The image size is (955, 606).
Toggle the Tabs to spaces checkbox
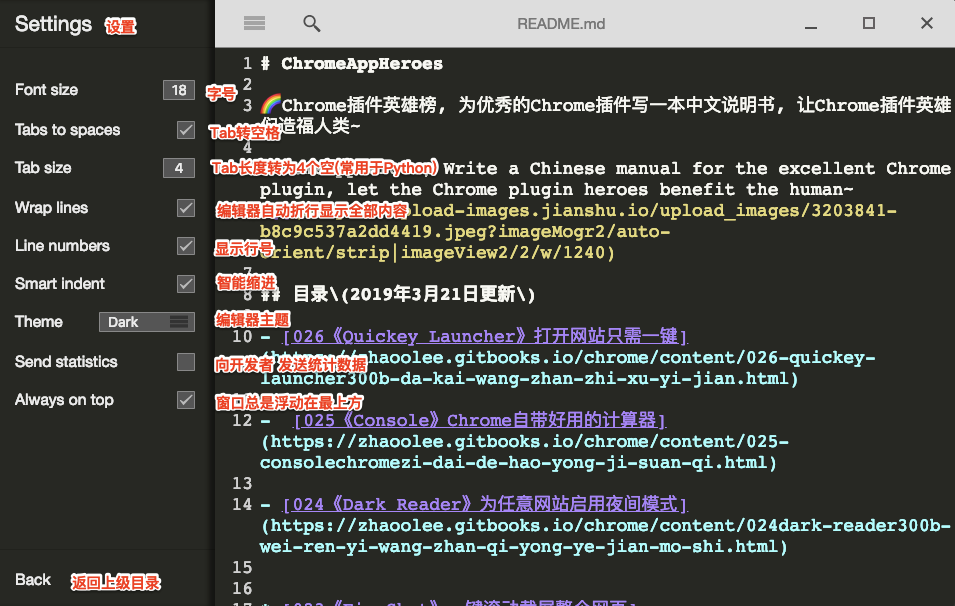[186, 130]
